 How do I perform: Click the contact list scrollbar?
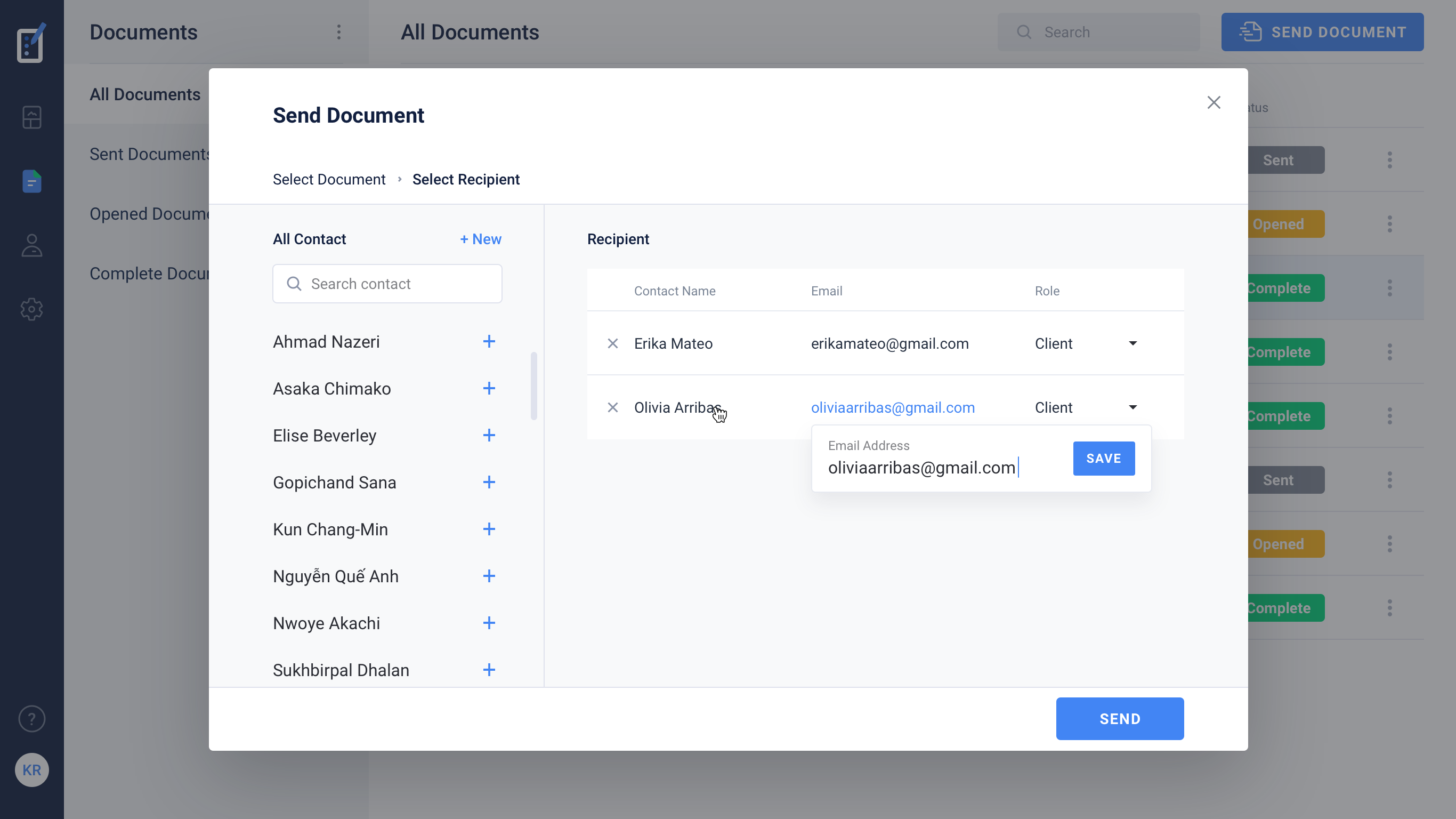(533, 387)
